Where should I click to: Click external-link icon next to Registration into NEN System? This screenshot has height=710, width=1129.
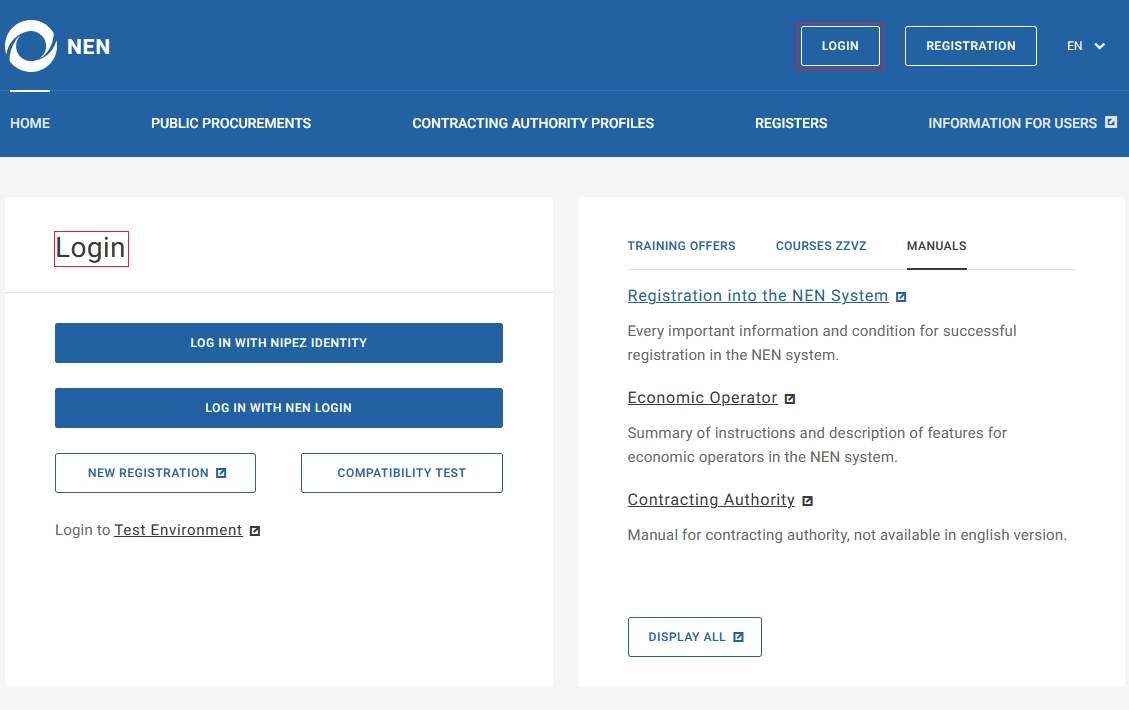pos(901,297)
